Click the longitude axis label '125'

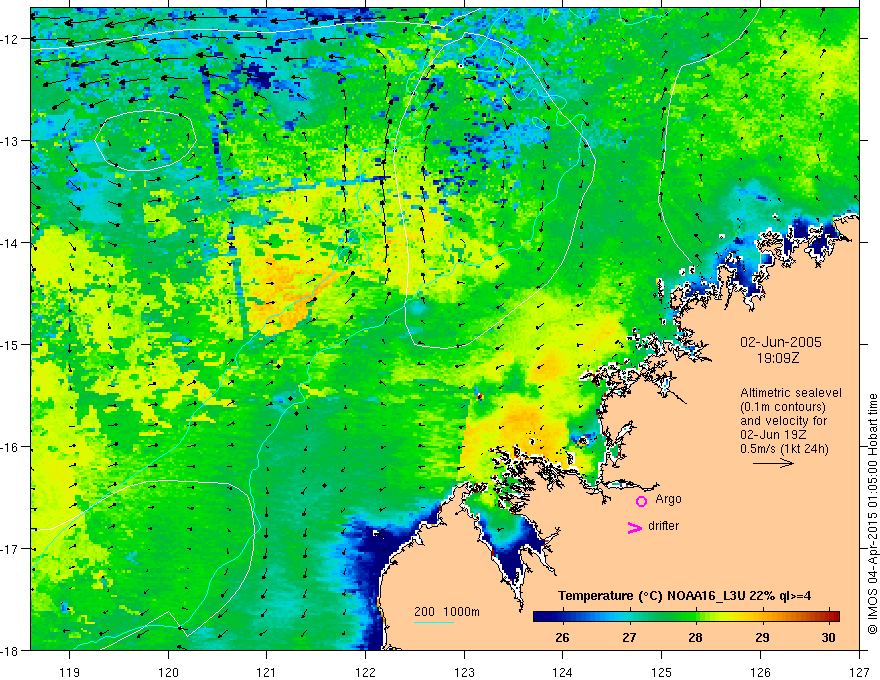662,672
